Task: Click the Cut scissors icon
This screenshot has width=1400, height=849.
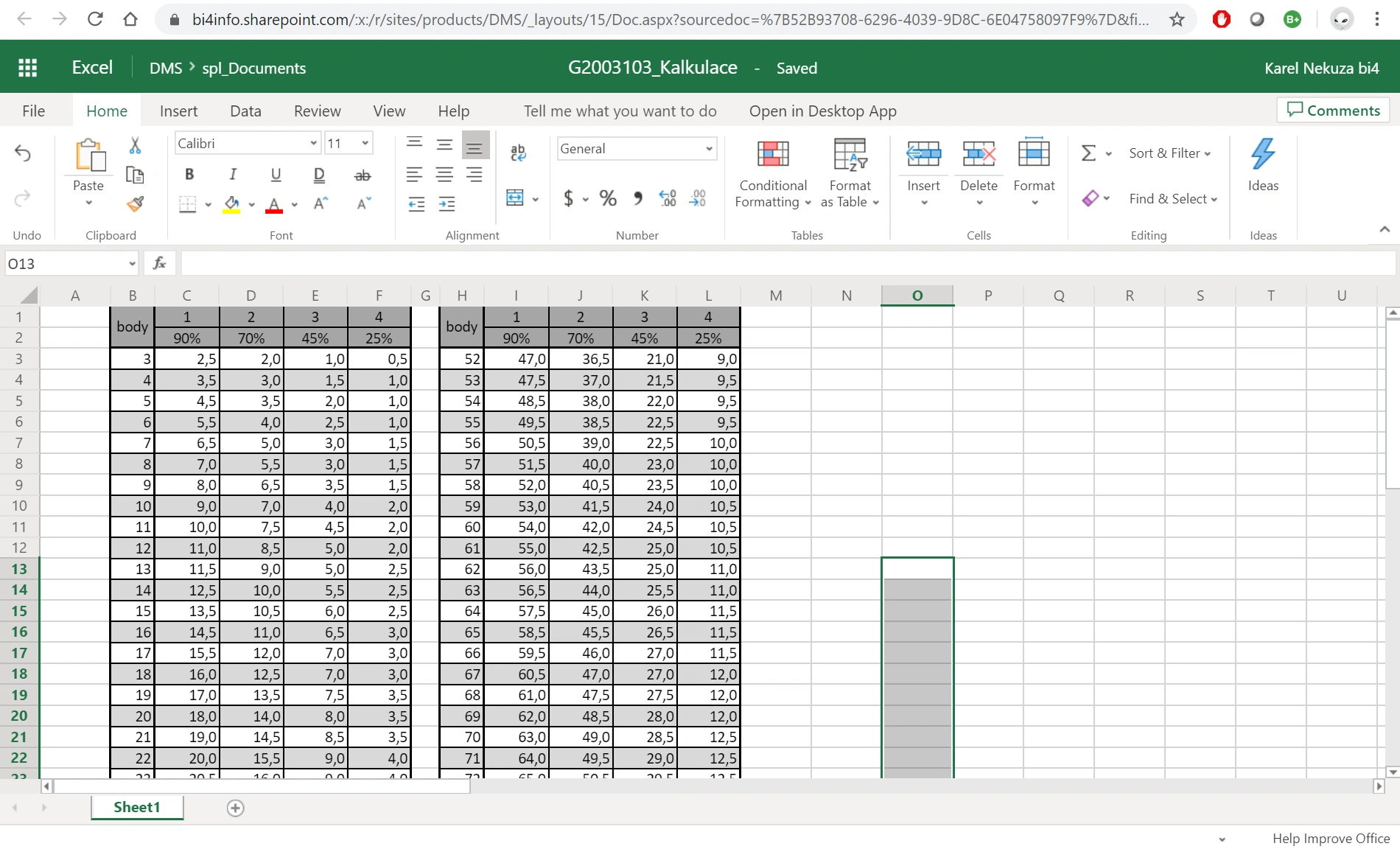Action: 135,145
